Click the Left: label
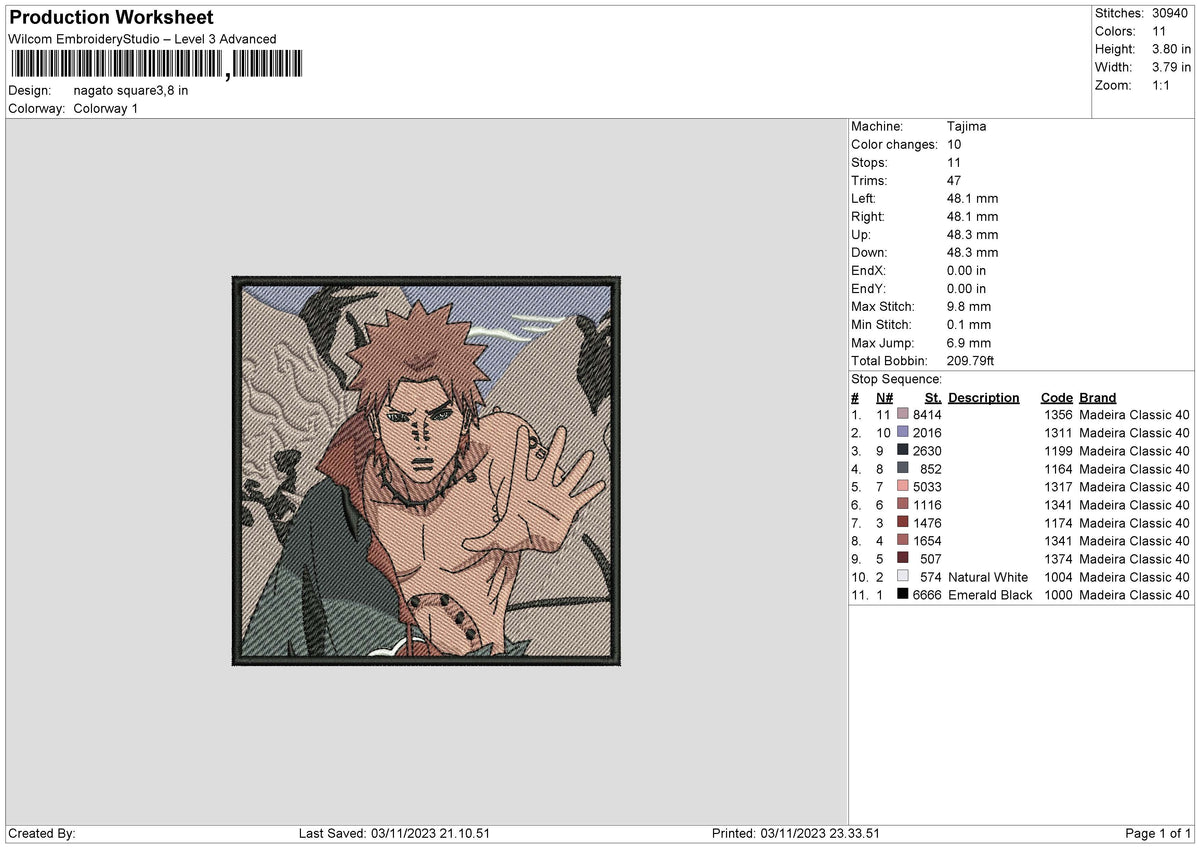The height and width of the screenshot is (848, 1200). [x=864, y=199]
